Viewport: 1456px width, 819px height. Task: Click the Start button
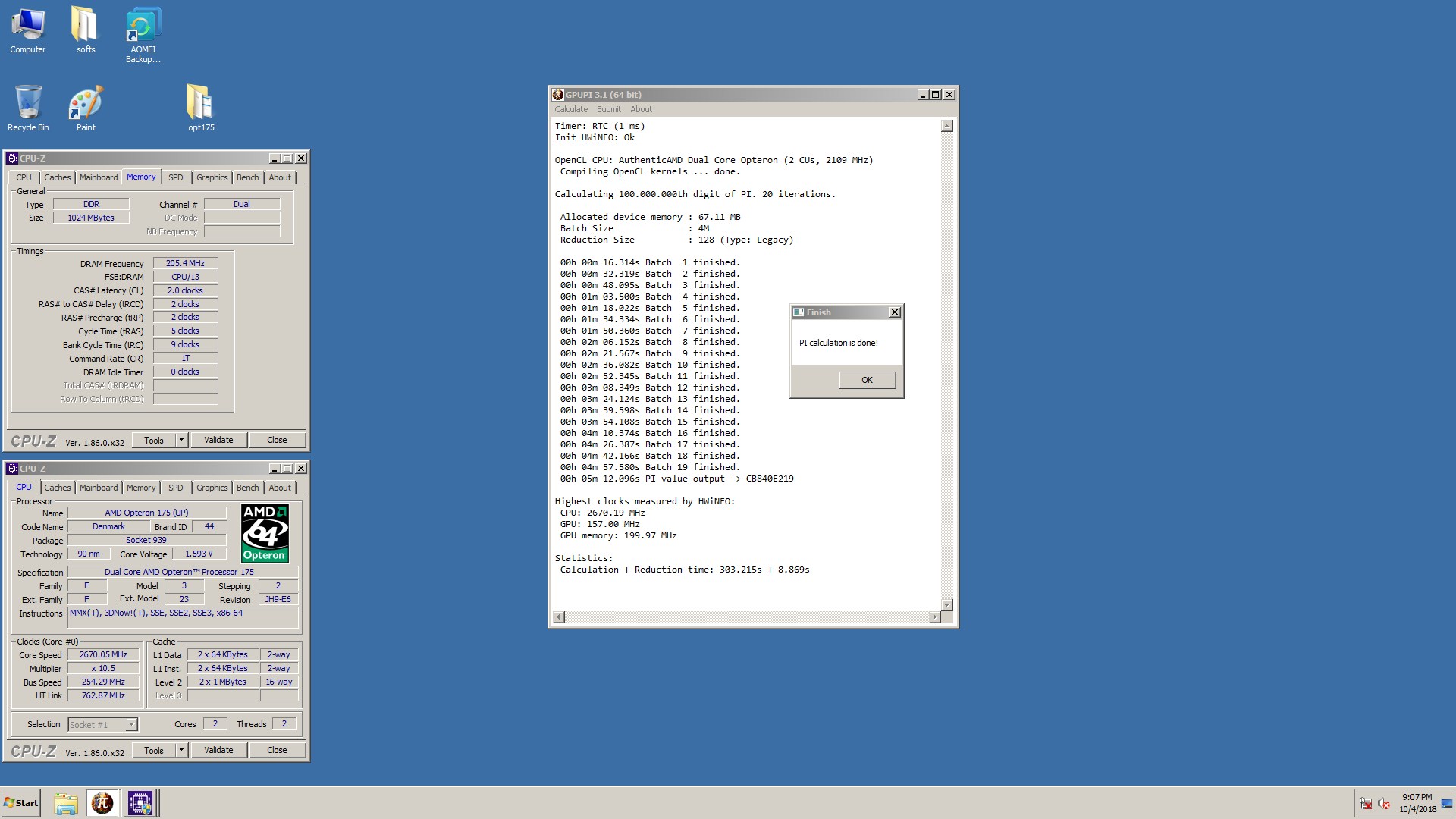click(x=21, y=803)
